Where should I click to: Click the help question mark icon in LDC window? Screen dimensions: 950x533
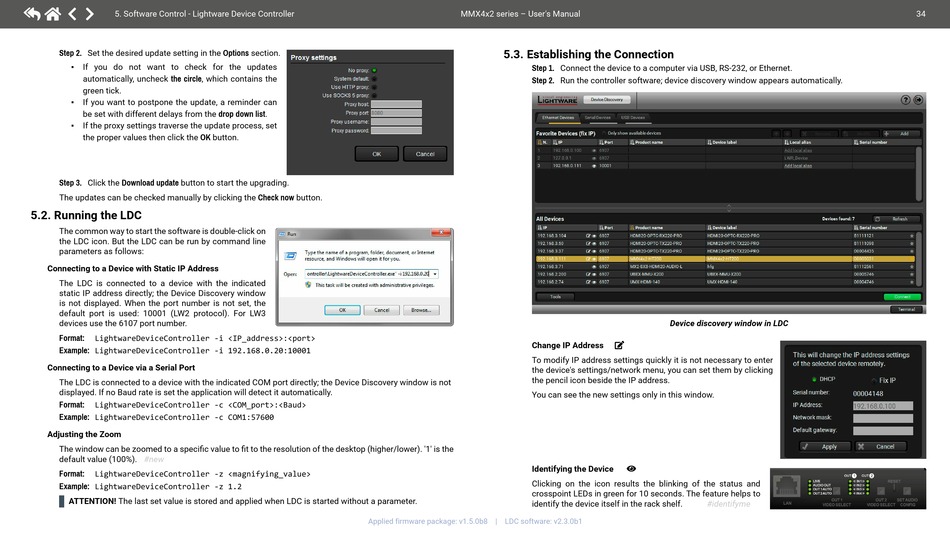click(x=905, y=100)
